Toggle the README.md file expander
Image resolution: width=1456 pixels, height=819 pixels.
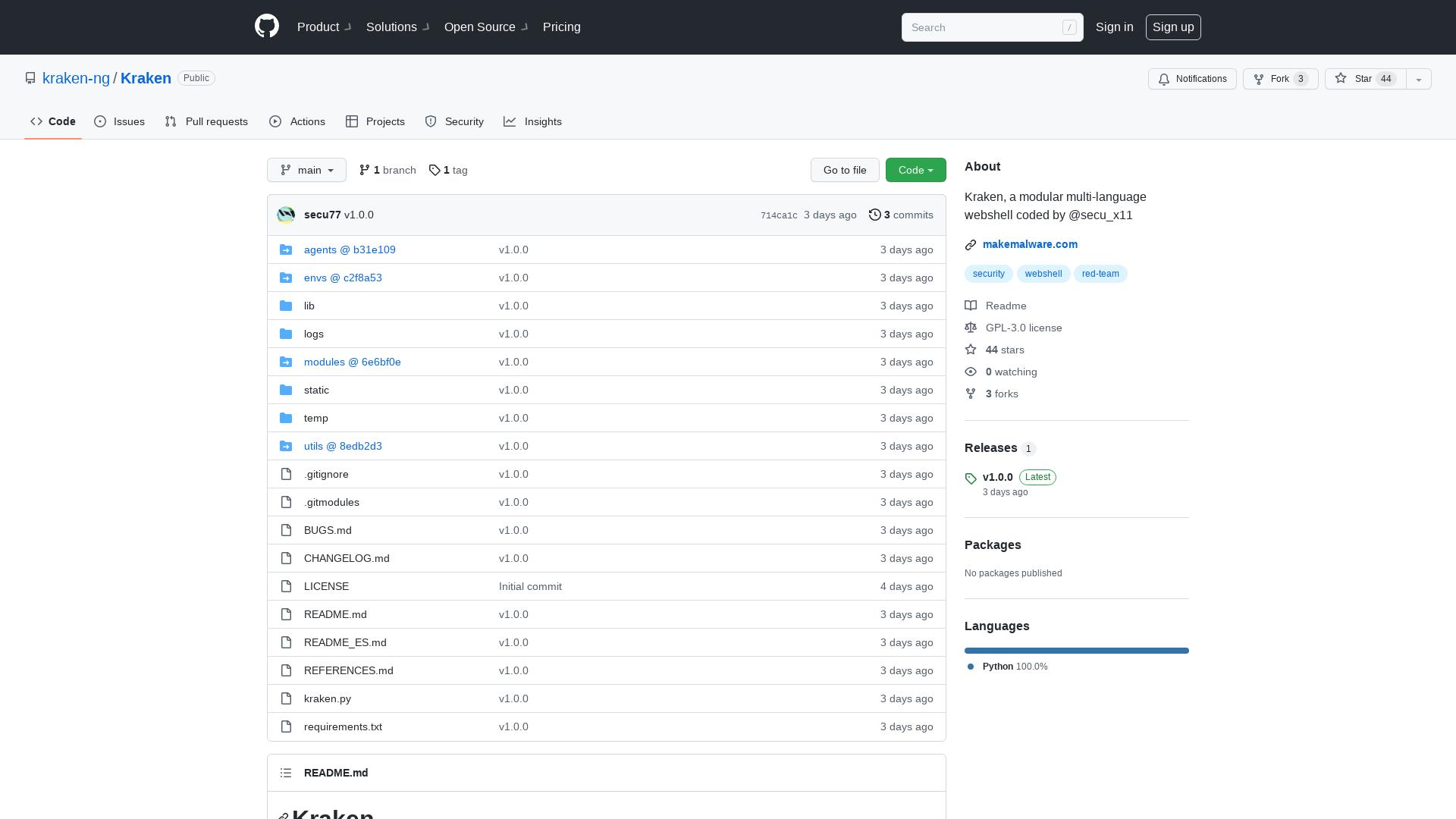(x=286, y=772)
